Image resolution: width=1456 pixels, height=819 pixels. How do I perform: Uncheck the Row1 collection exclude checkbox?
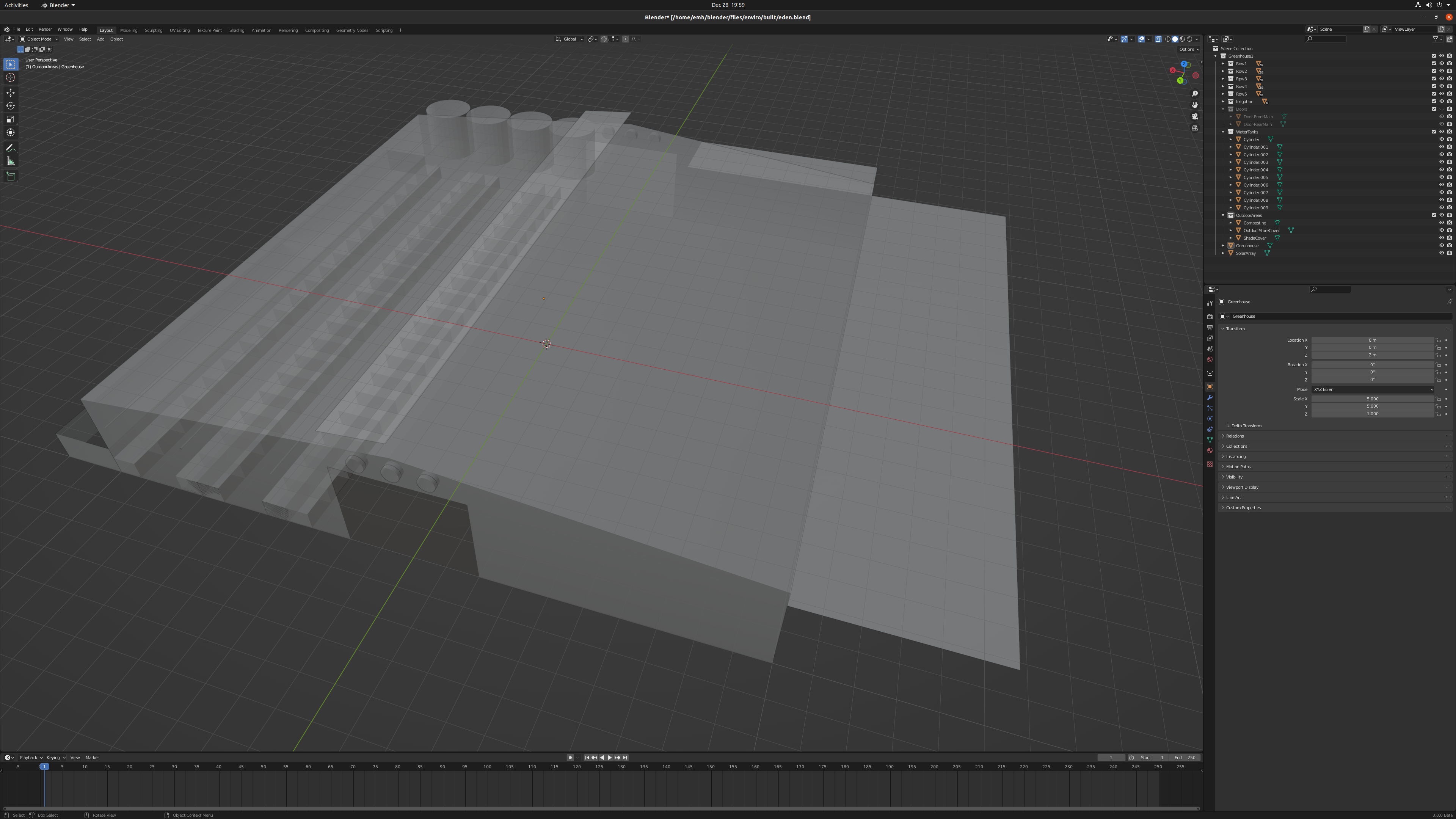[1433, 63]
